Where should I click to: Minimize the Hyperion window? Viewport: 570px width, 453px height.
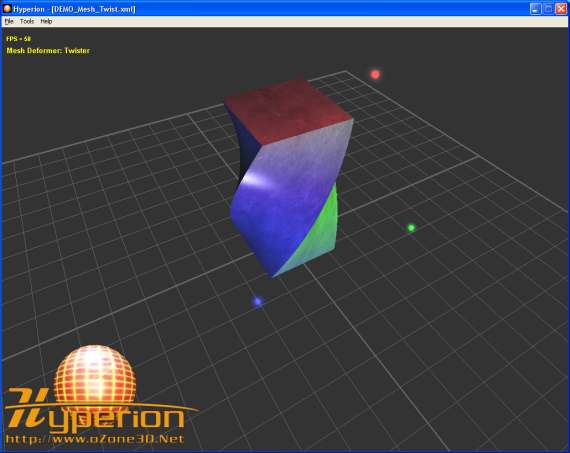click(535, 9)
